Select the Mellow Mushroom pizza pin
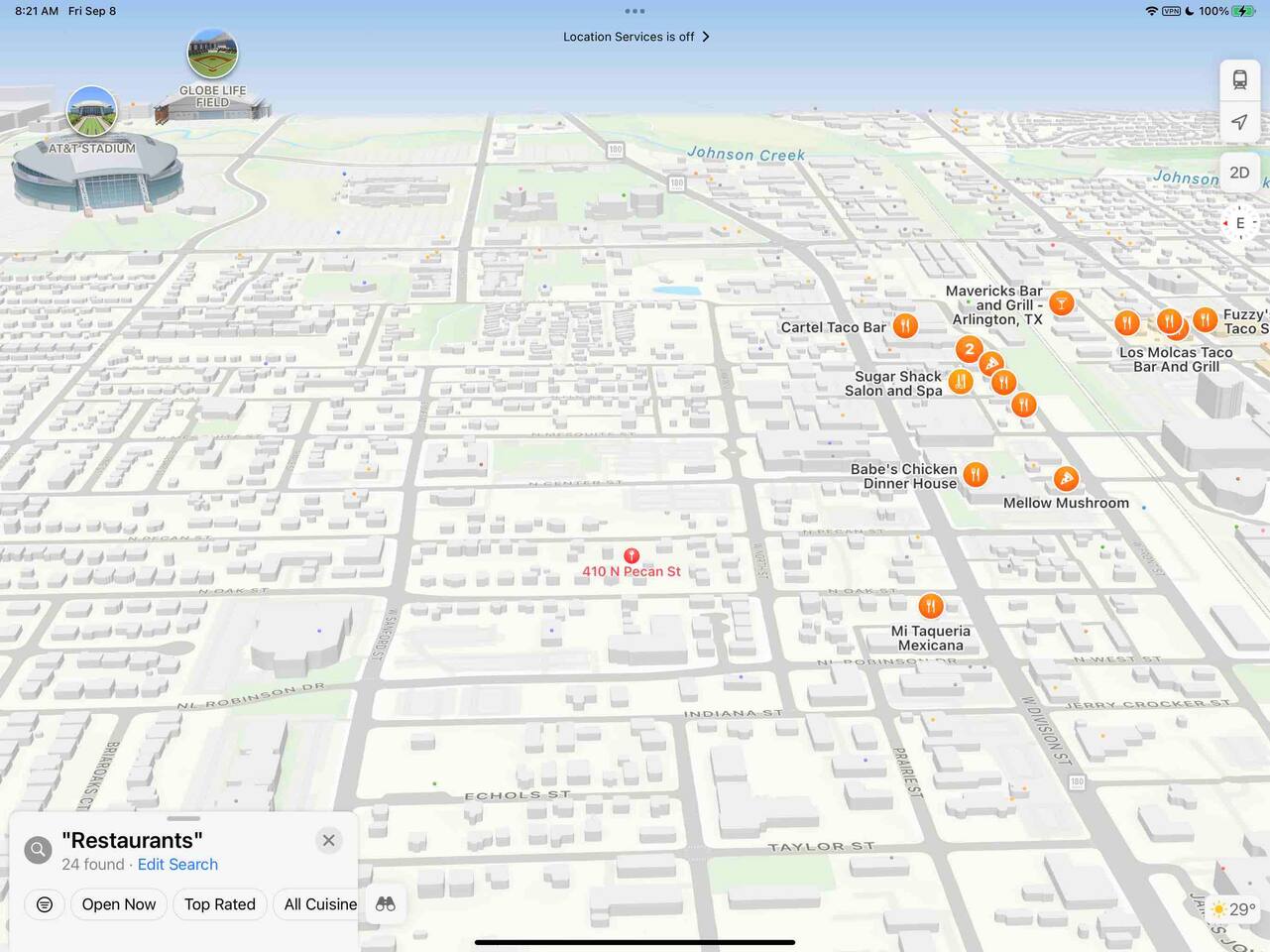Image resolution: width=1270 pixels, height=952 pixels. click(1066, 480)
